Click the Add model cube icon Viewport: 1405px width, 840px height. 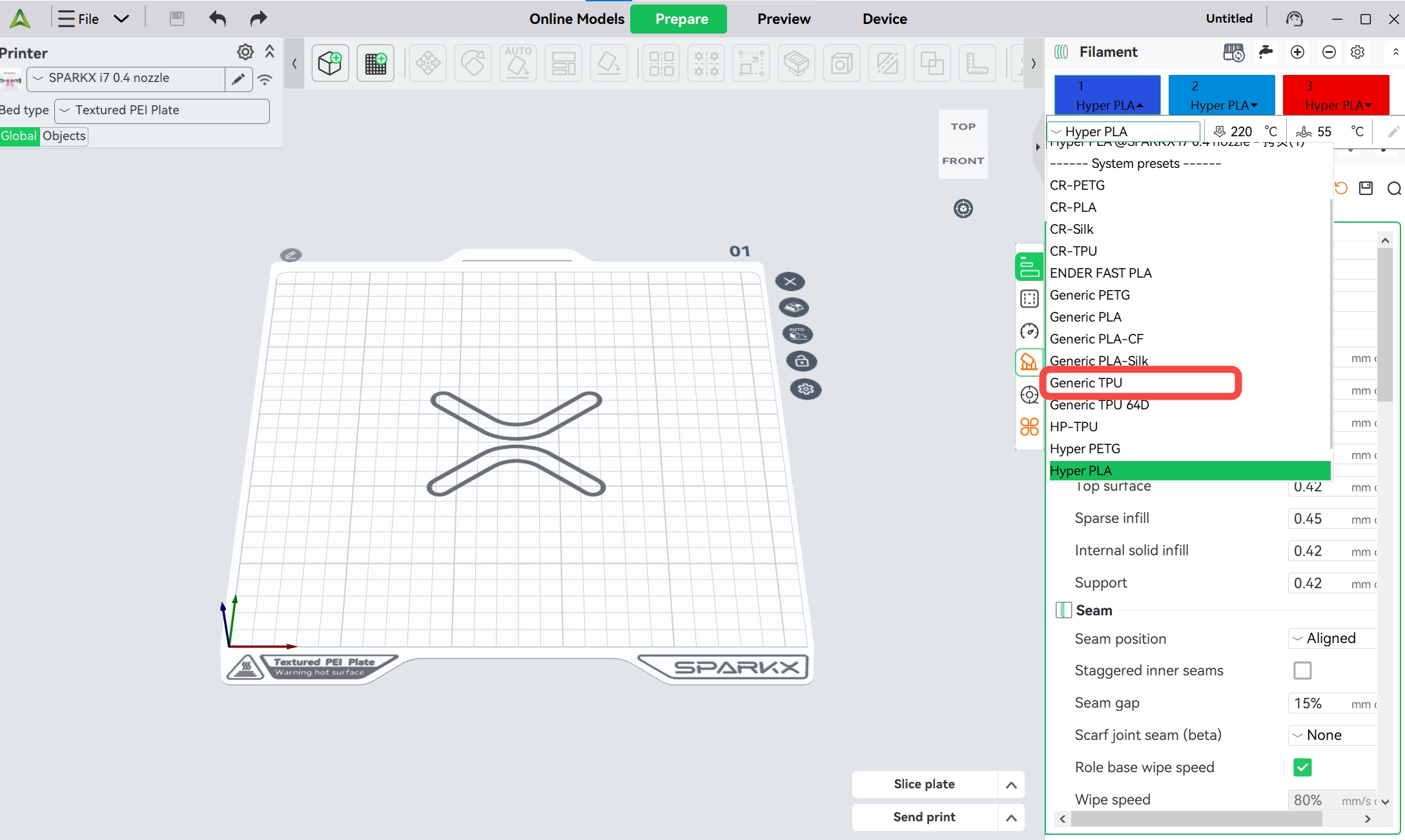coord(330,63)
